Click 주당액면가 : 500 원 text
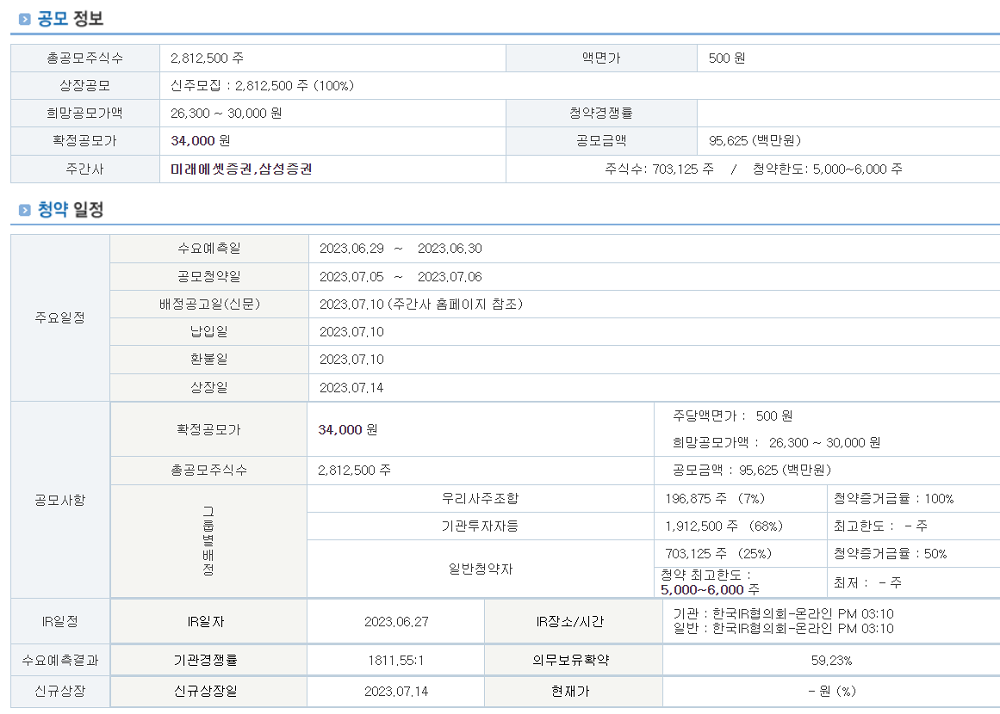1000x714 pixels. click(x=733, y=416)
